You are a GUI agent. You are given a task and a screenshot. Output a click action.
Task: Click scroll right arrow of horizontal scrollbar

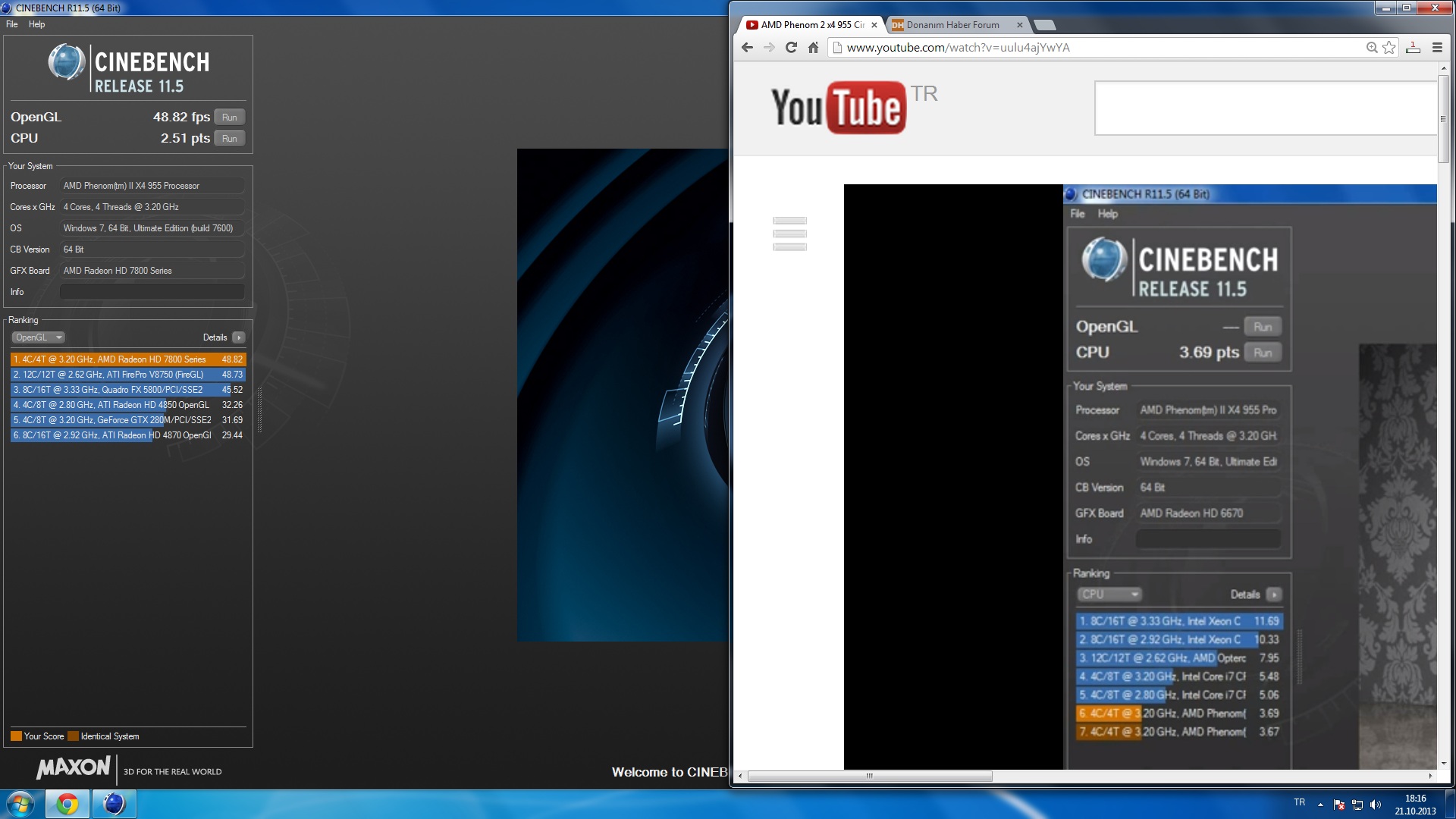[1430, 777]
